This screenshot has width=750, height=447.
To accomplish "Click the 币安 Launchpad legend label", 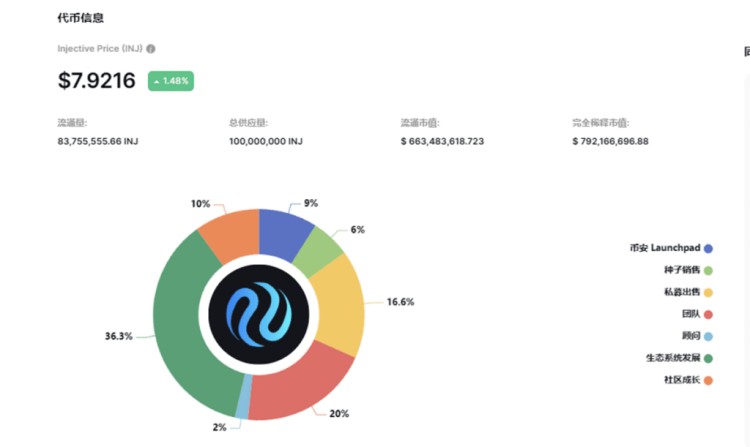I will tap(665, 248).
